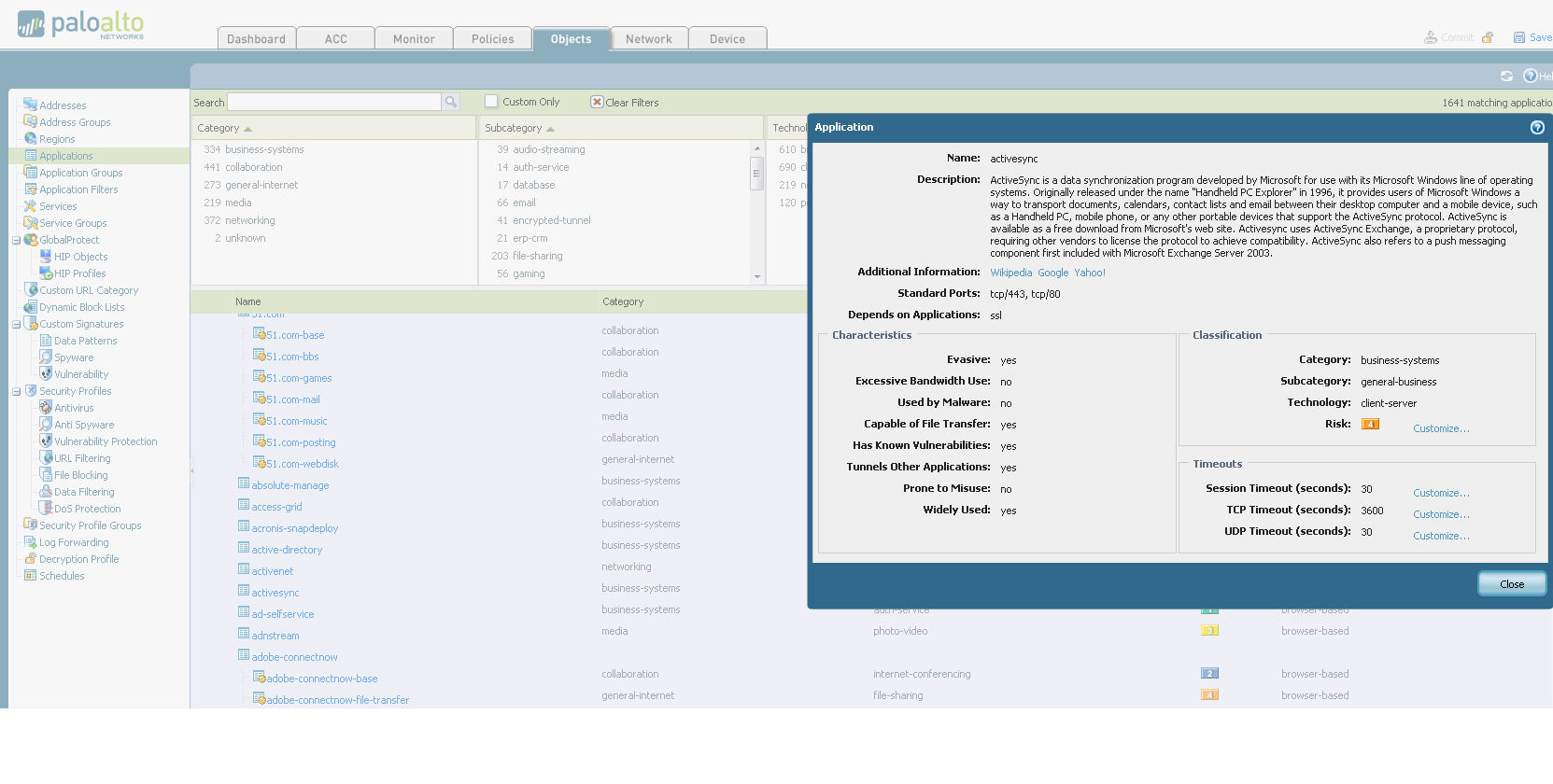
Task: Open DoS Protection profile
Action: coord(88,509)
